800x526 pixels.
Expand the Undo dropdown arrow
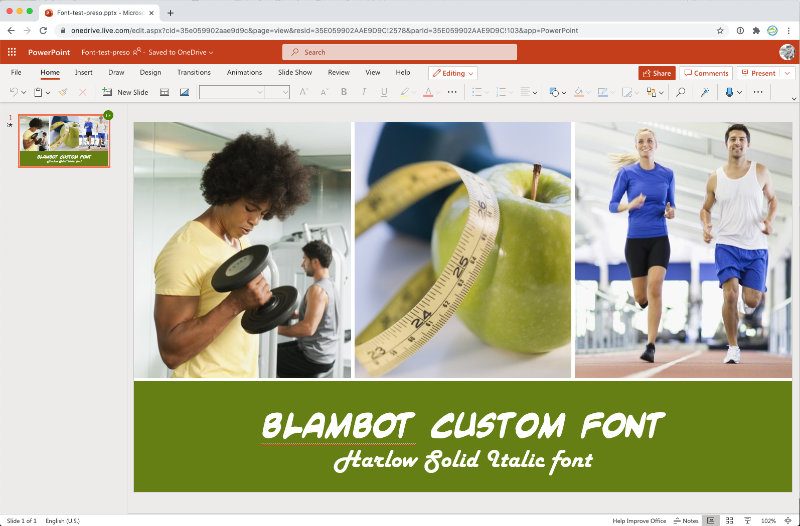click(23, 93)
